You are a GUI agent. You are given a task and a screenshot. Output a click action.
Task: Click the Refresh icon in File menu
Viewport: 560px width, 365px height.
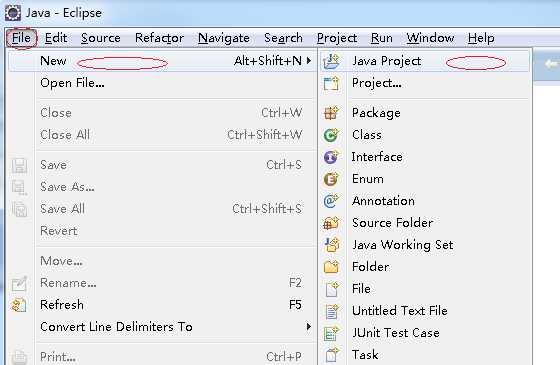tap(19, 305)
